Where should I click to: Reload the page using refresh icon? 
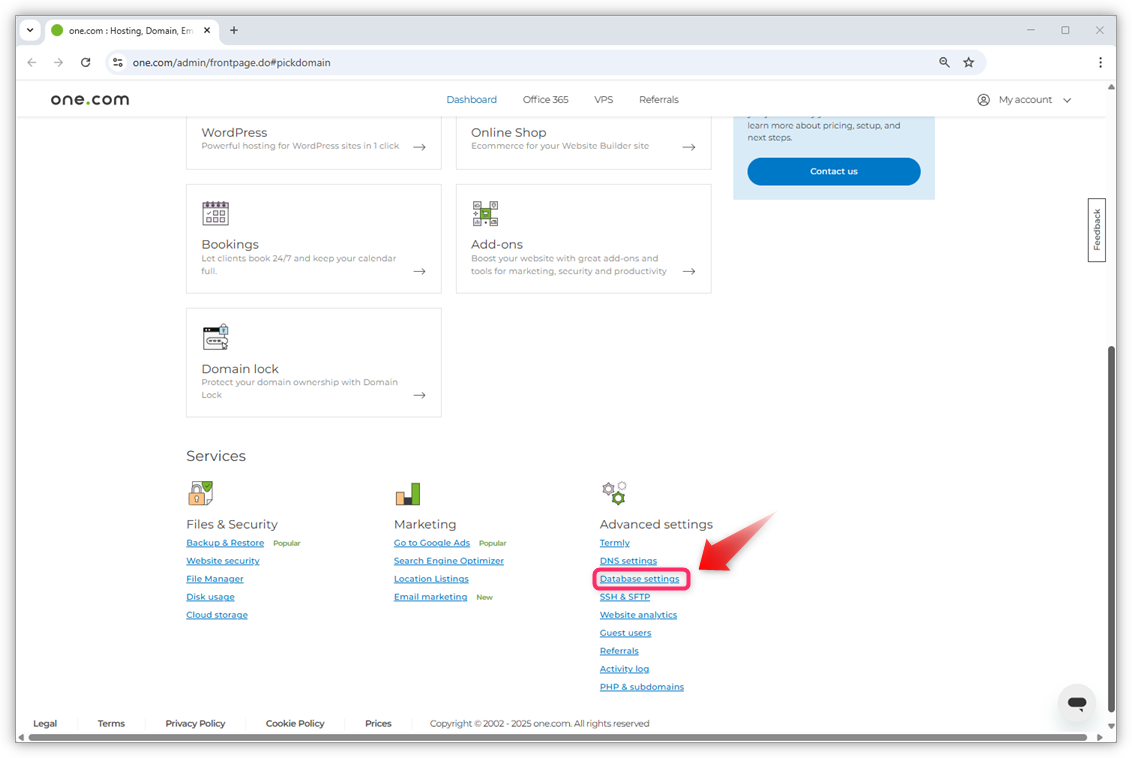(x=85, y=62)
